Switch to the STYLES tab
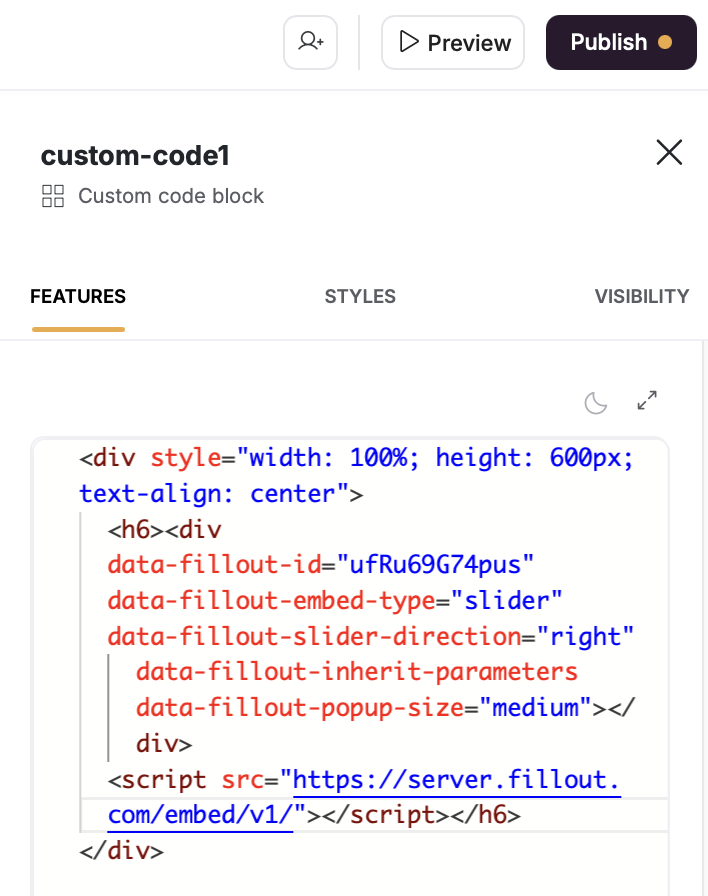The width and height of the screenshot is (708, 896). 360,297
